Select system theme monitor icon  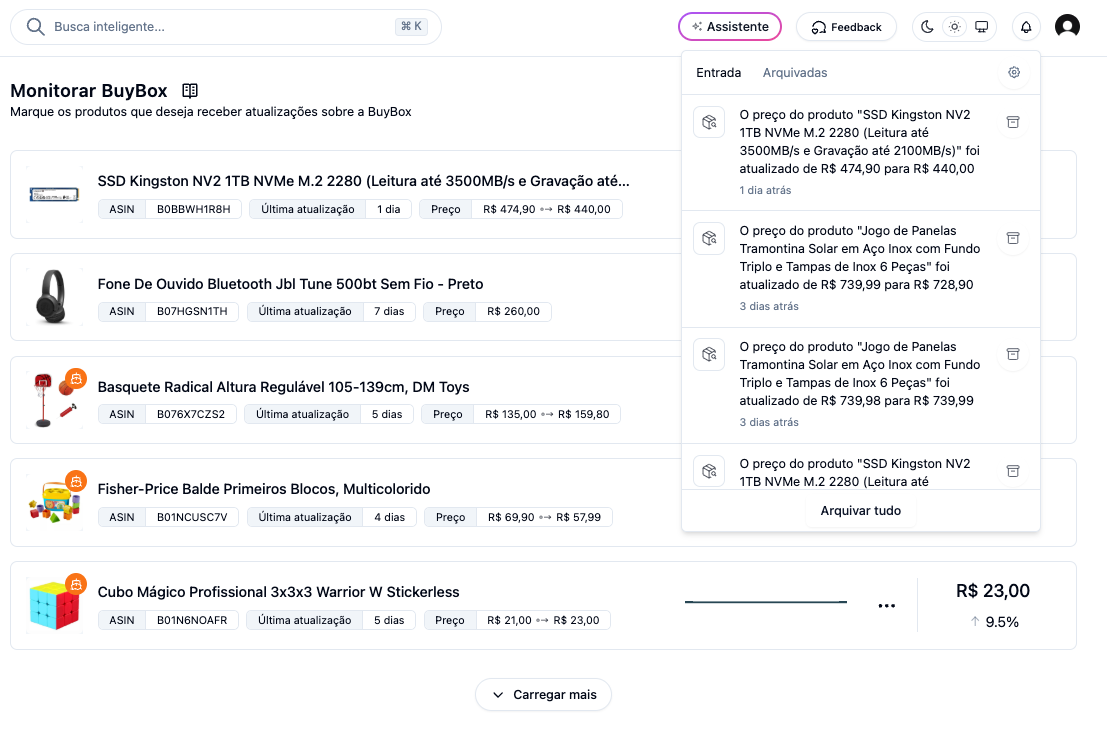981,27
